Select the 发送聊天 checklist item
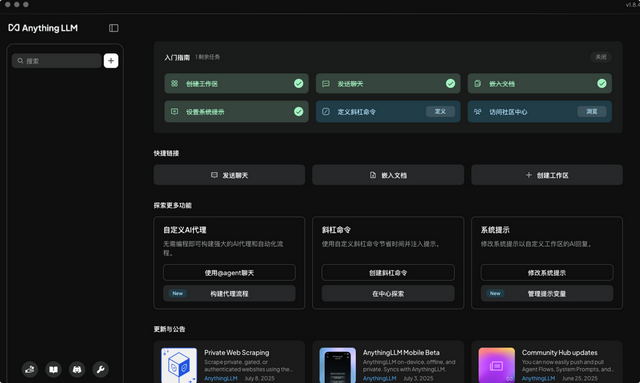Image resolution: width=640 pixels, height=383 pixels. click(x=388, y=83)
